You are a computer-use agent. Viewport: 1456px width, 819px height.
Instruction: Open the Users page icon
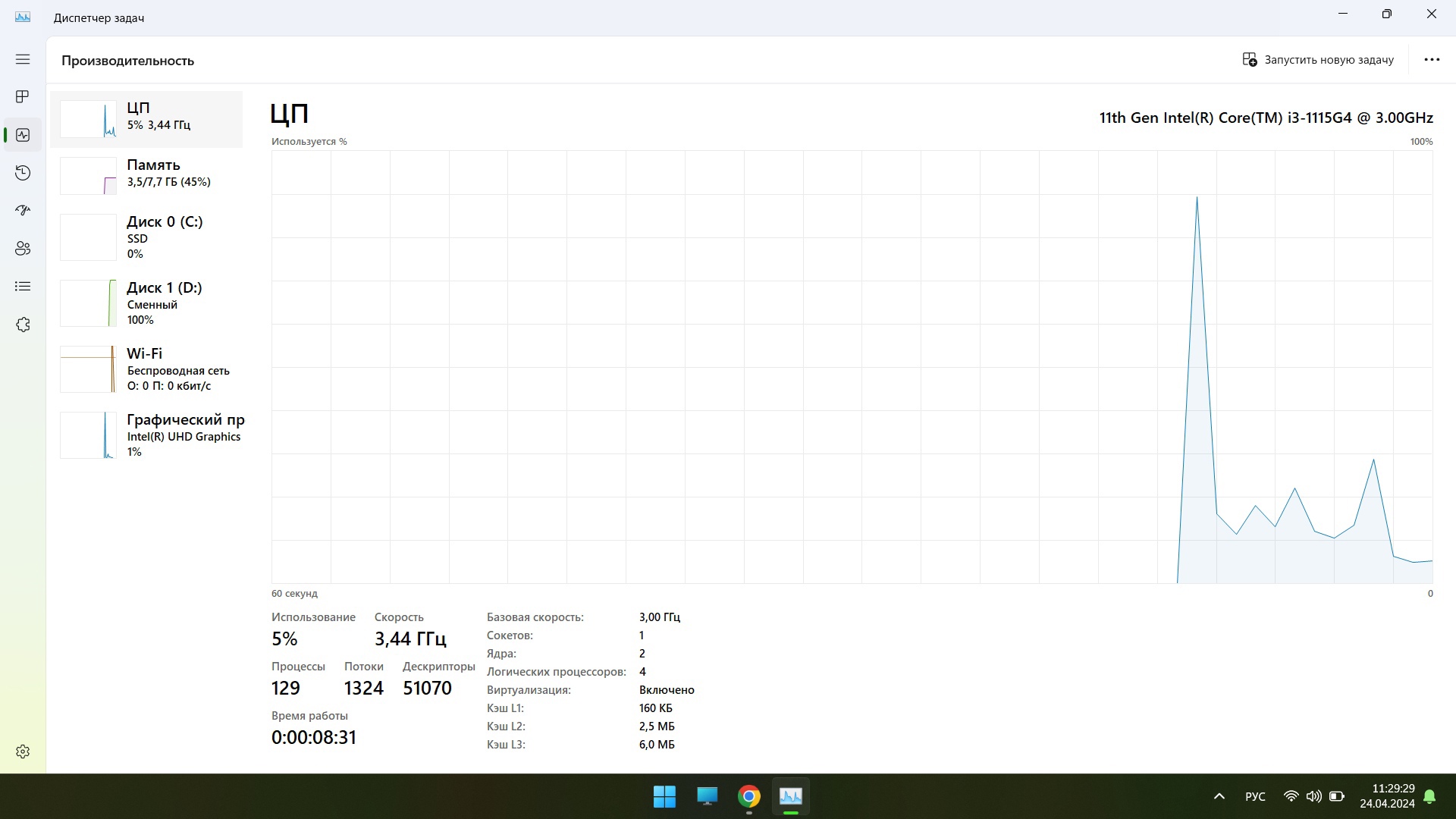coord(23,248)
